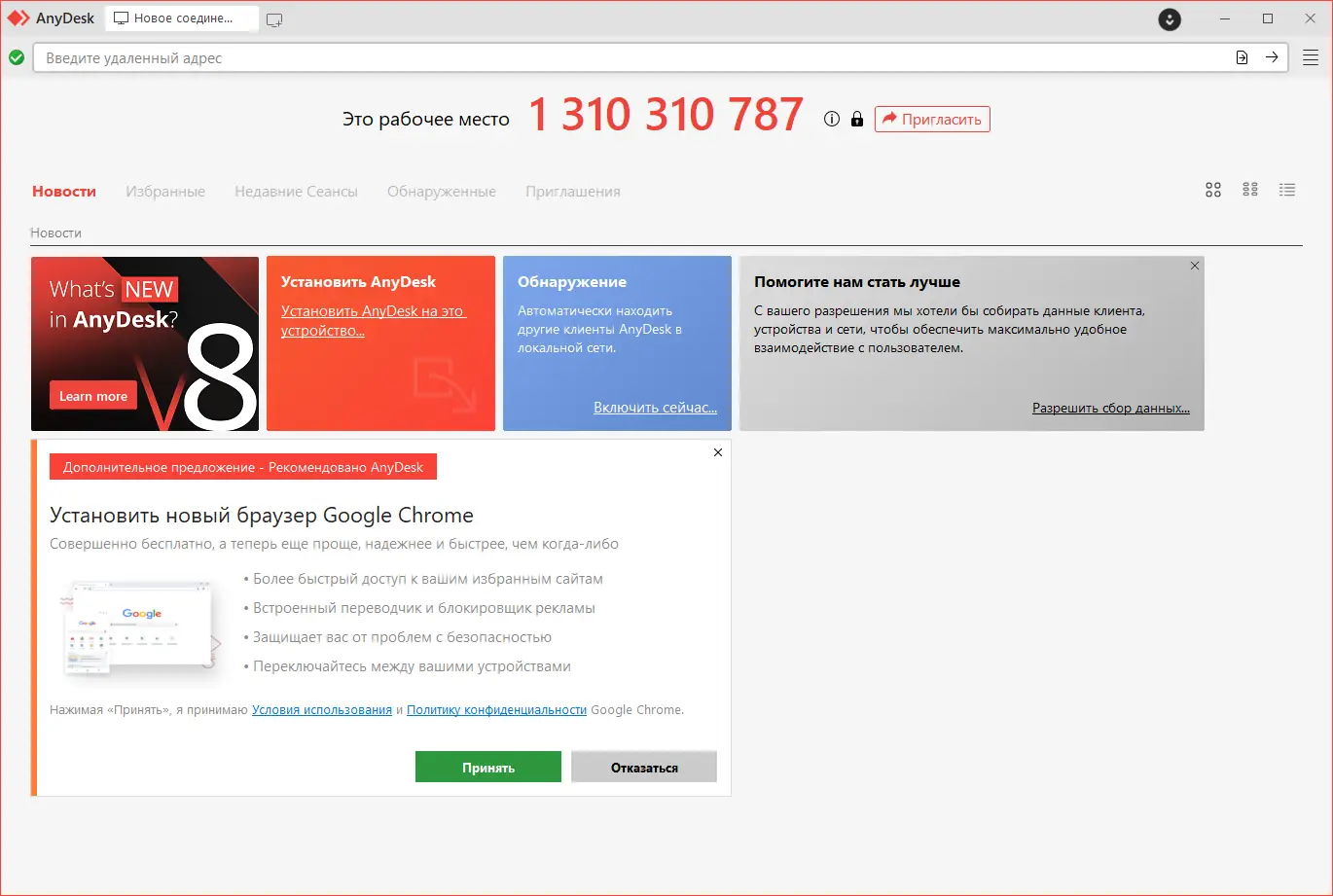The image size is (1333, 896).
Task: Click the green Принять button
Action: click(488, 767)
